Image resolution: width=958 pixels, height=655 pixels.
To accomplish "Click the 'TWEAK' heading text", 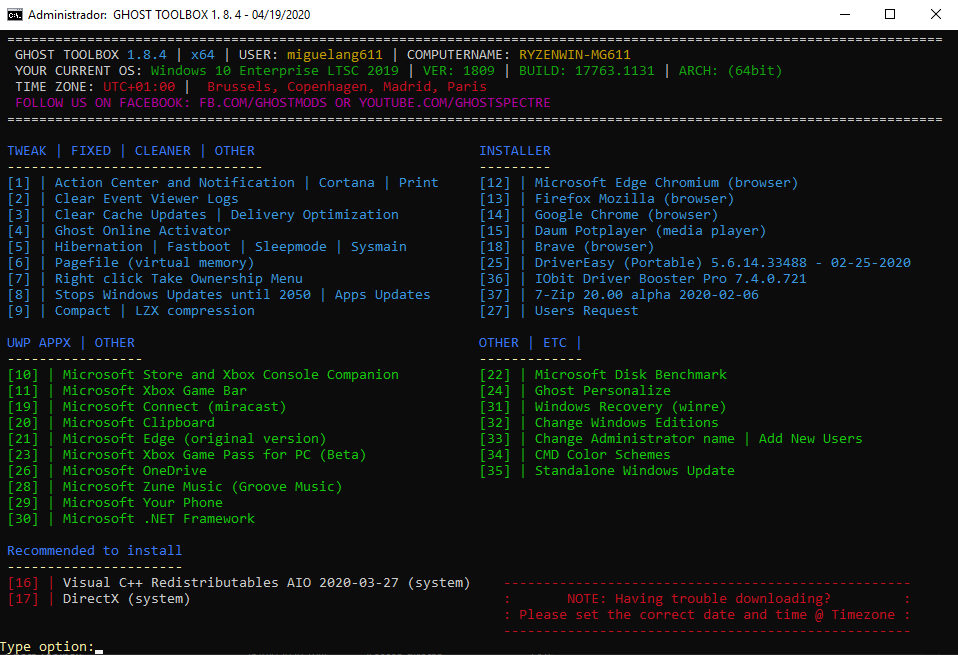I will click(x=27, y=150).
